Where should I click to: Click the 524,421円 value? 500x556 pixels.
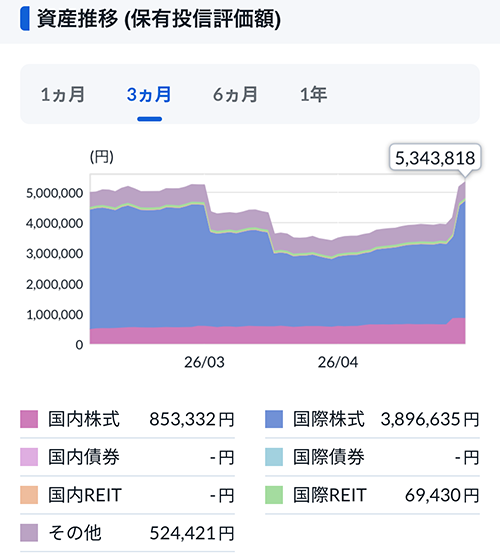click(192, 533)
